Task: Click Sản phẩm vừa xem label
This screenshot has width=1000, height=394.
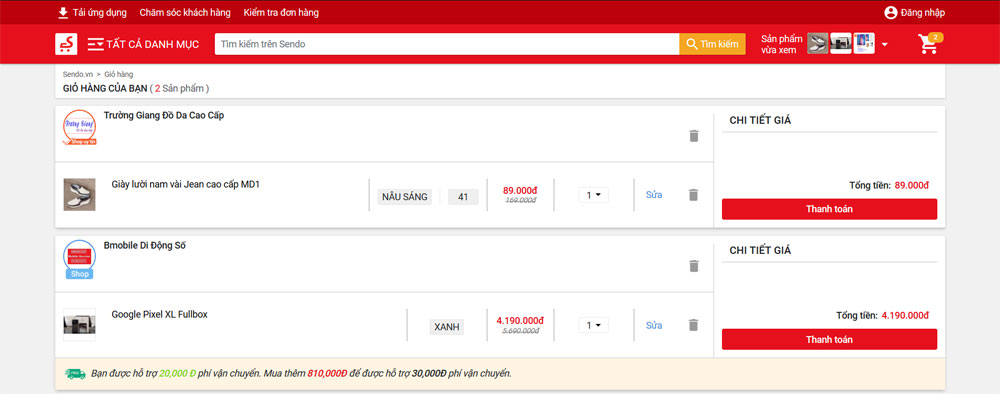Action: 782,44
